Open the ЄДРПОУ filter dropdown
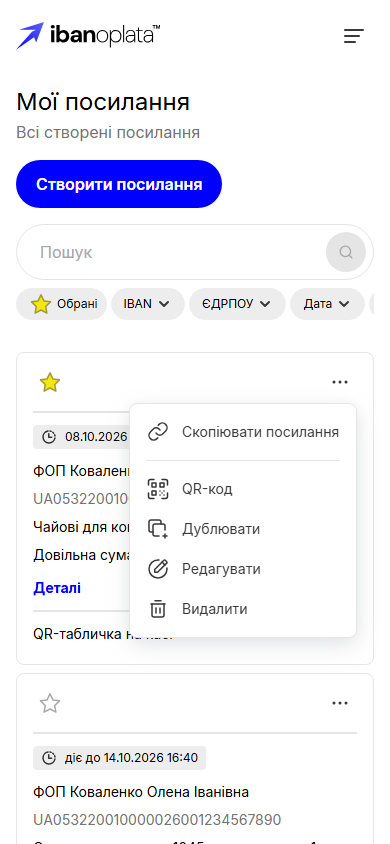This screenshot has height=844, width=390. (237, 304)
